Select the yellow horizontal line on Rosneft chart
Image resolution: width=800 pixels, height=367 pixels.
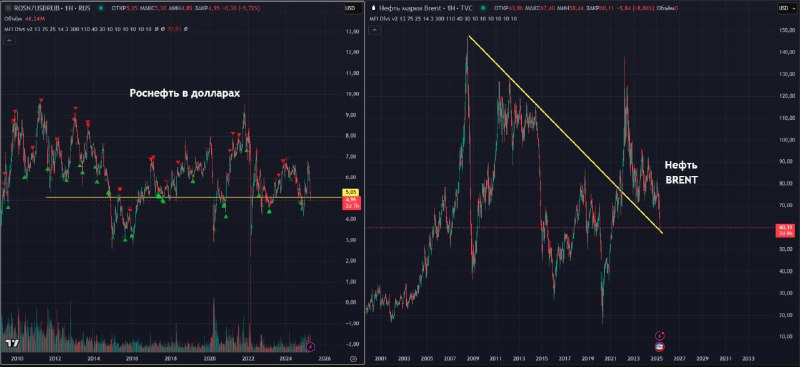tap(194, 198)
